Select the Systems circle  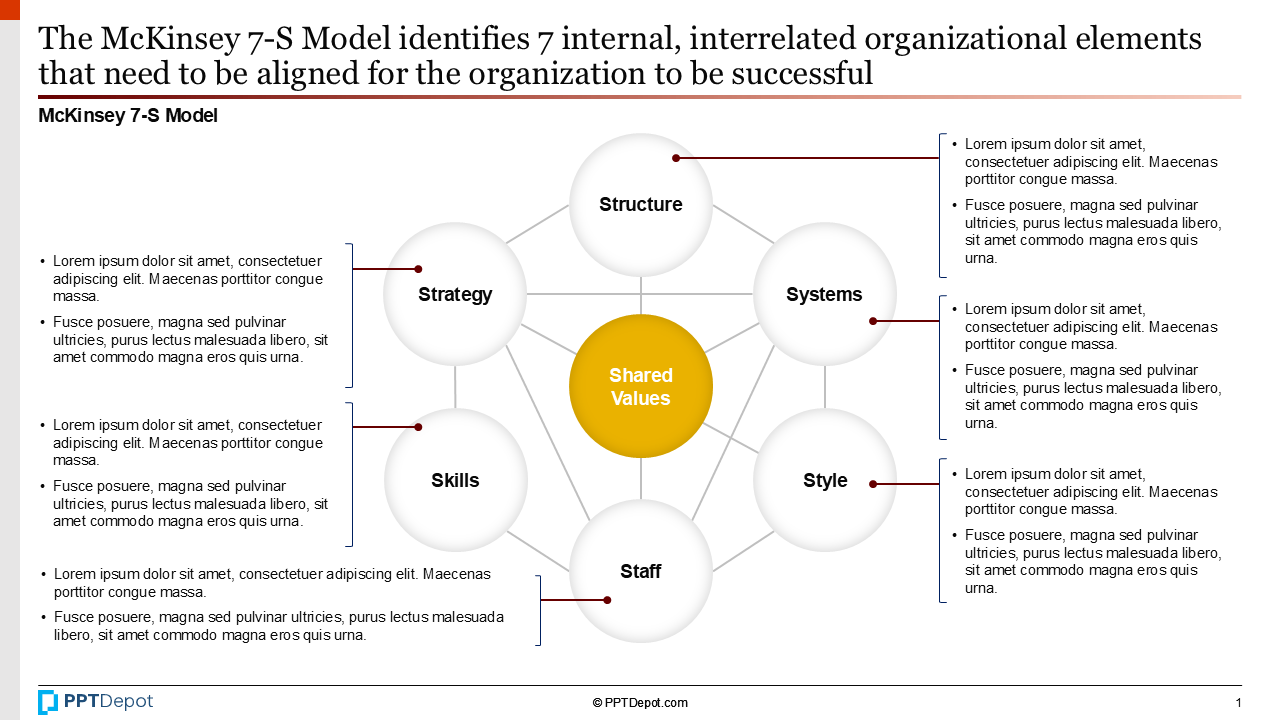pos(825,294)
